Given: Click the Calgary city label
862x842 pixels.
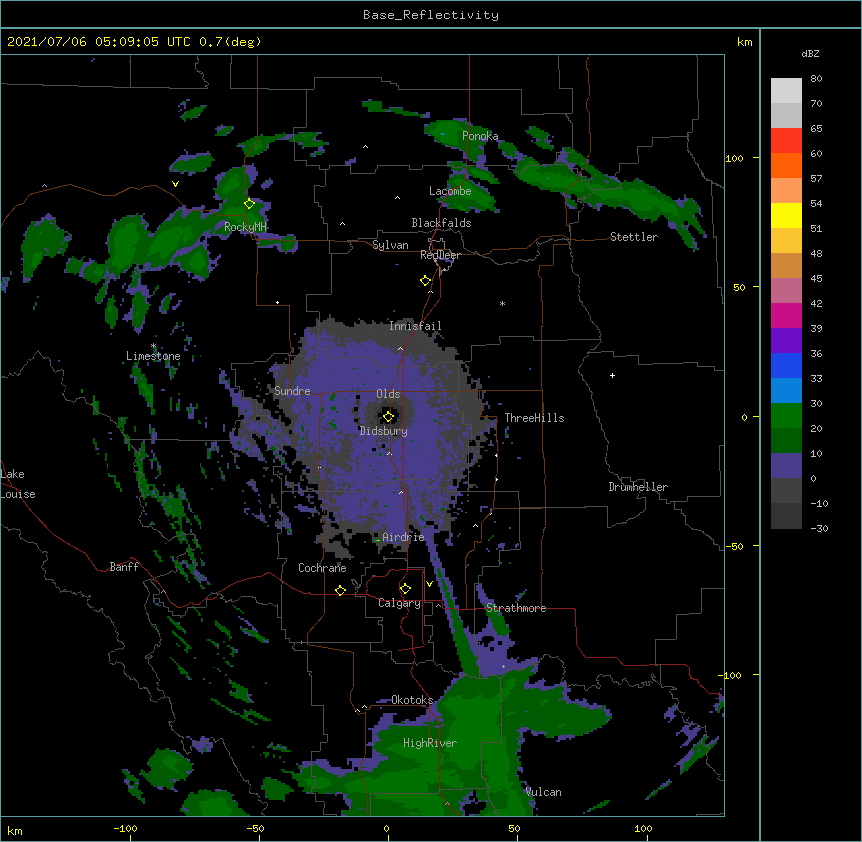Looking at the screenshot, I should coord(399,603).
